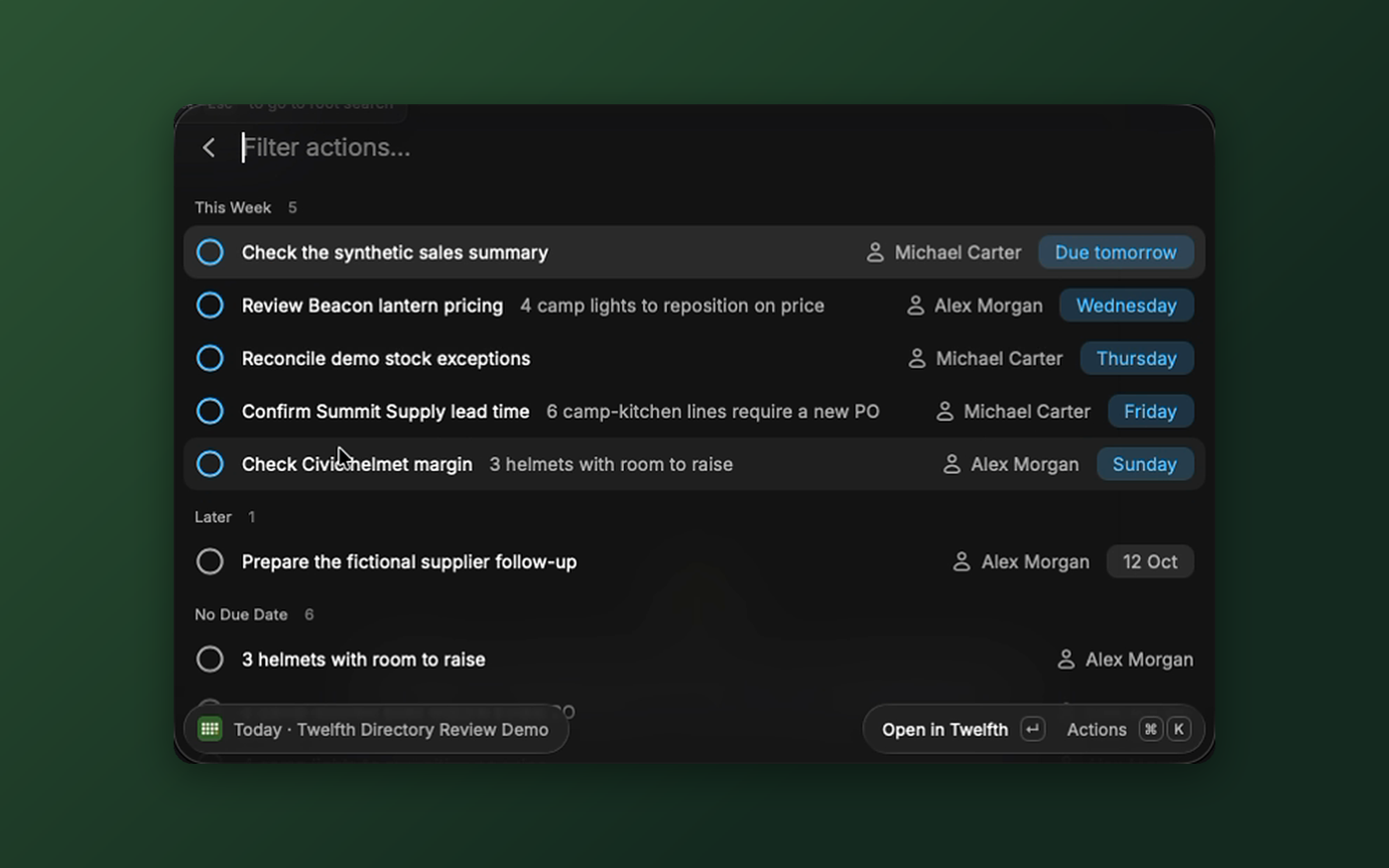This screenshot has height=868, width=1389.
Task: Click Alex Morgan name on Sunday row
Action: click(x=1025, y=463)
